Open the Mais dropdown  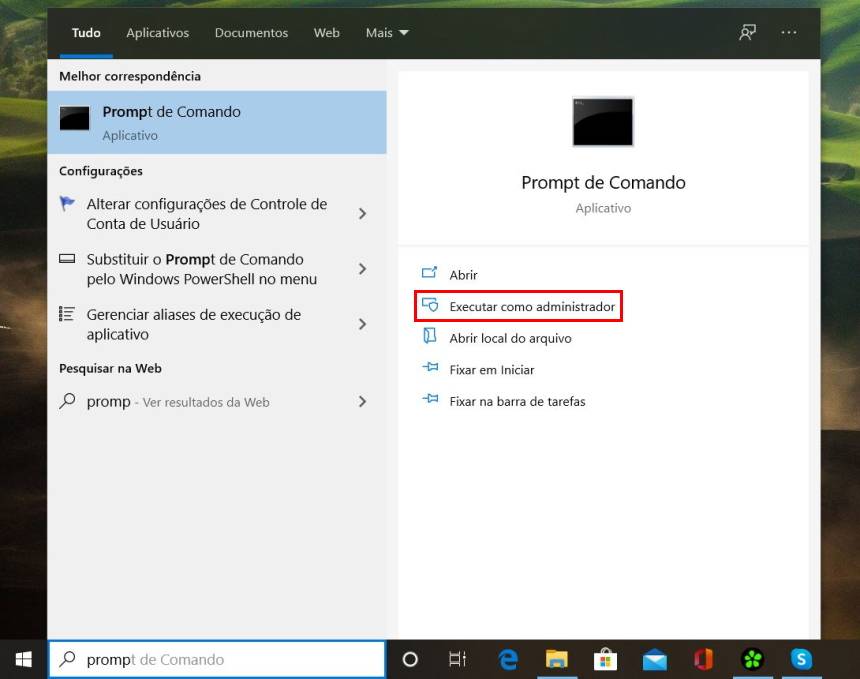(x=387, y=33)
